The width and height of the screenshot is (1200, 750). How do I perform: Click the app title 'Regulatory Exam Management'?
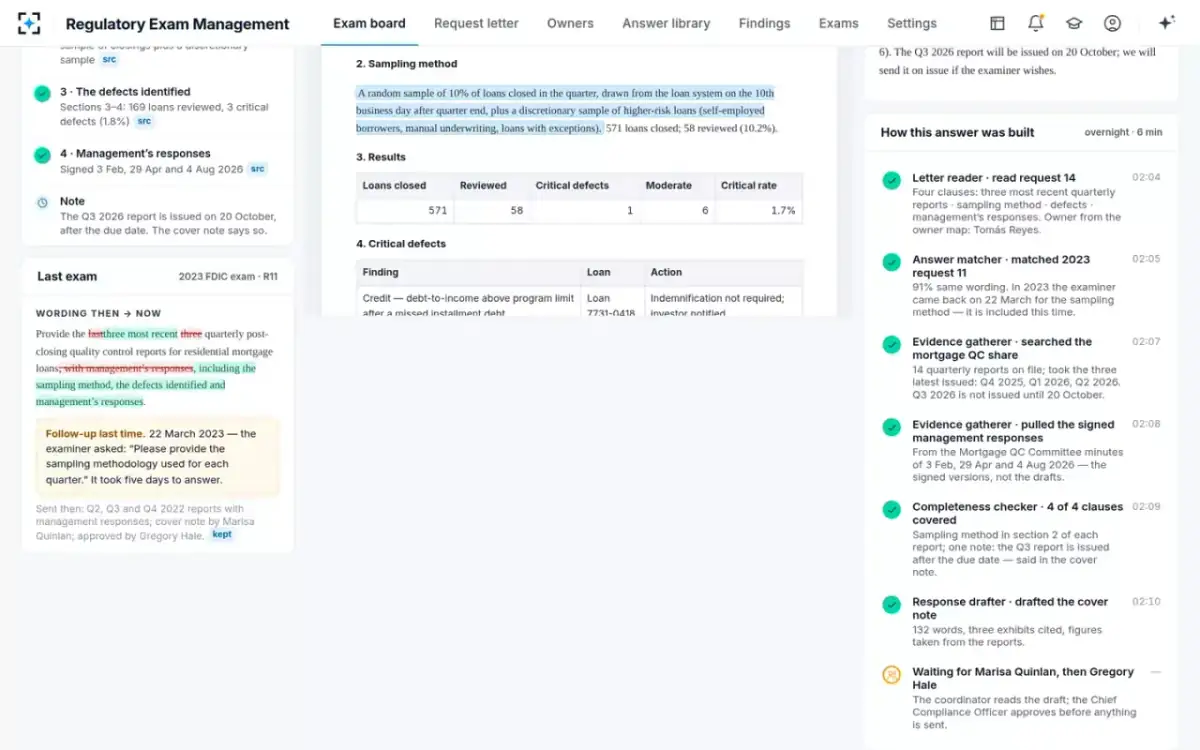[177, 24]
